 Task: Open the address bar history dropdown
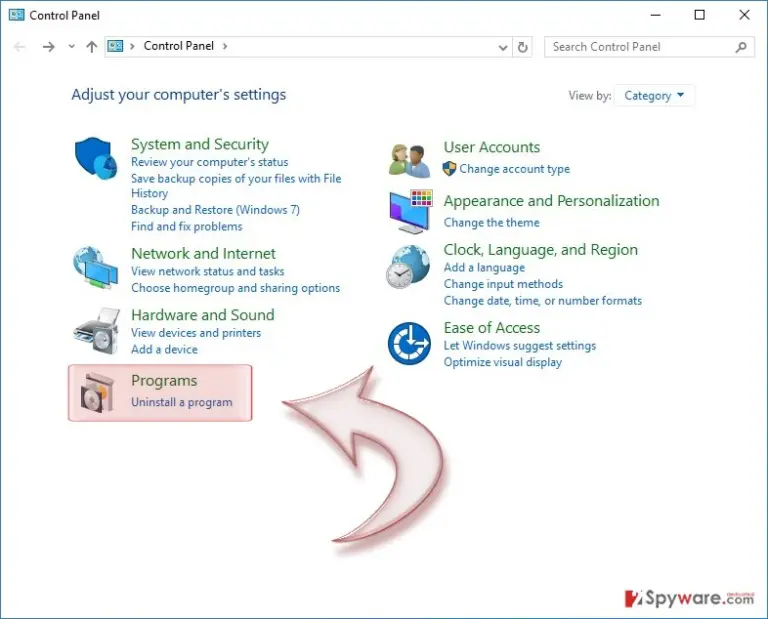pyautogui.click(x=503, y=48)
